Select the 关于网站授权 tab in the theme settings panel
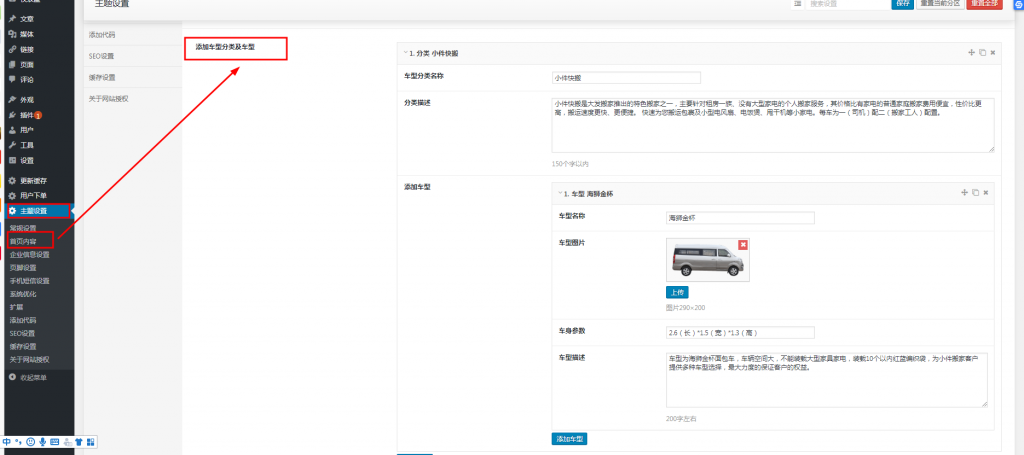1024x455 pixels. pyautogui.click(x=133, y=99)
